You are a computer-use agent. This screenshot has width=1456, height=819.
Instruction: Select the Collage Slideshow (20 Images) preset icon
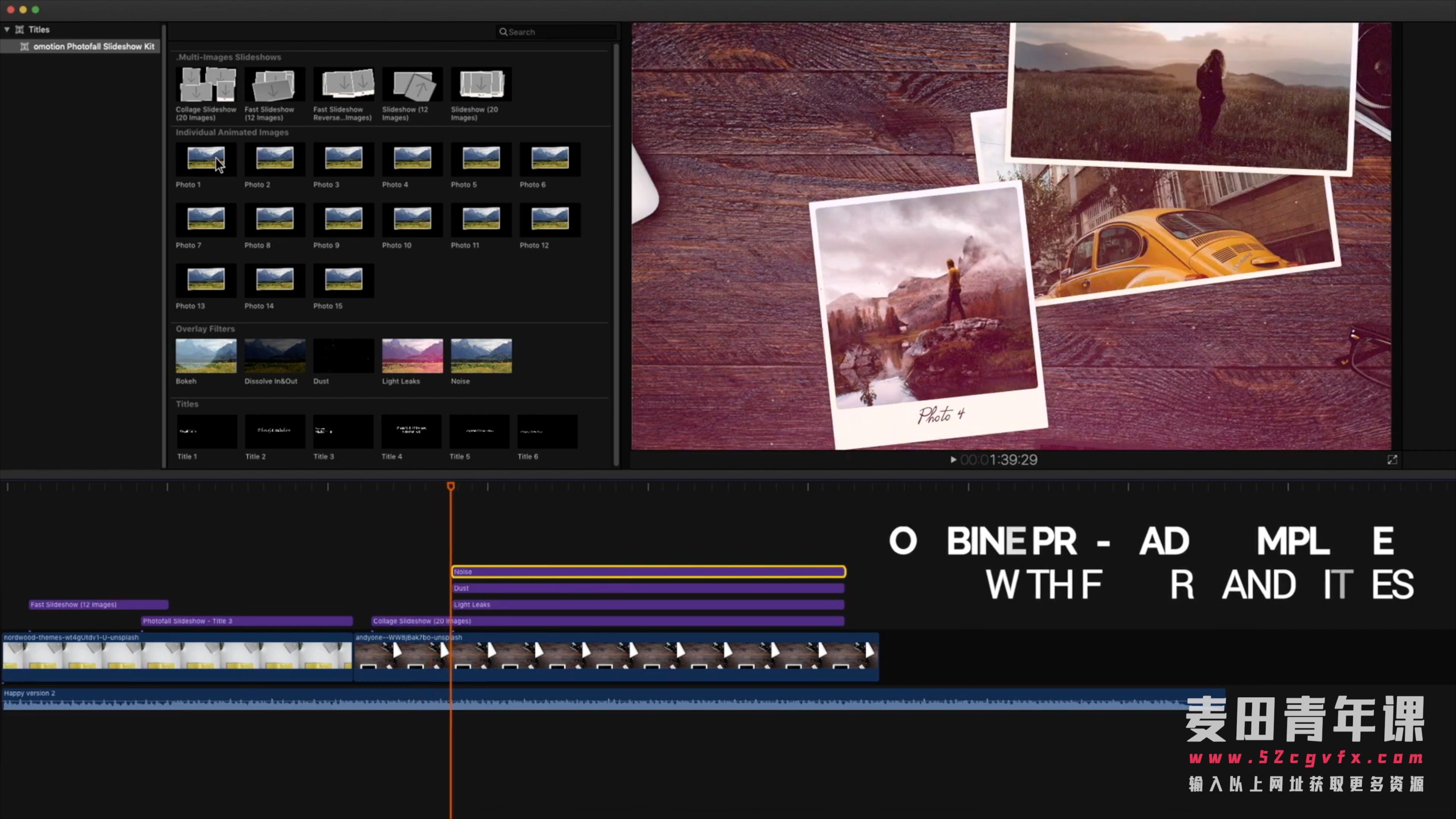(x=206, y=84)
